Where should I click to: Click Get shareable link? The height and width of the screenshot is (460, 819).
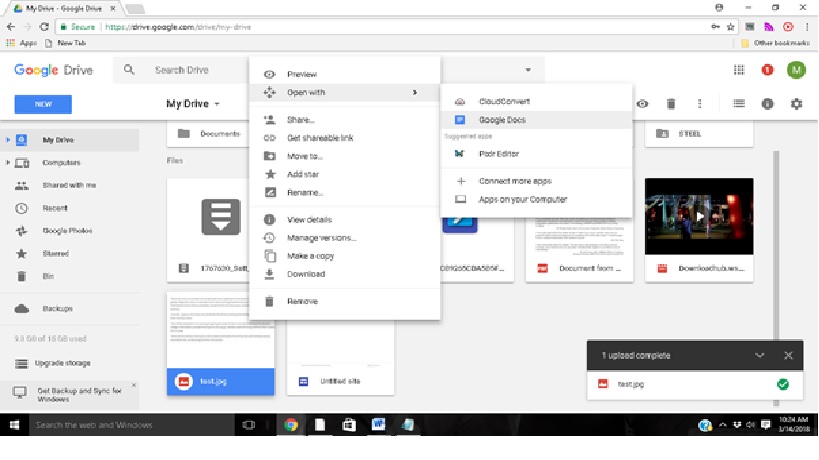pos(345,138)
